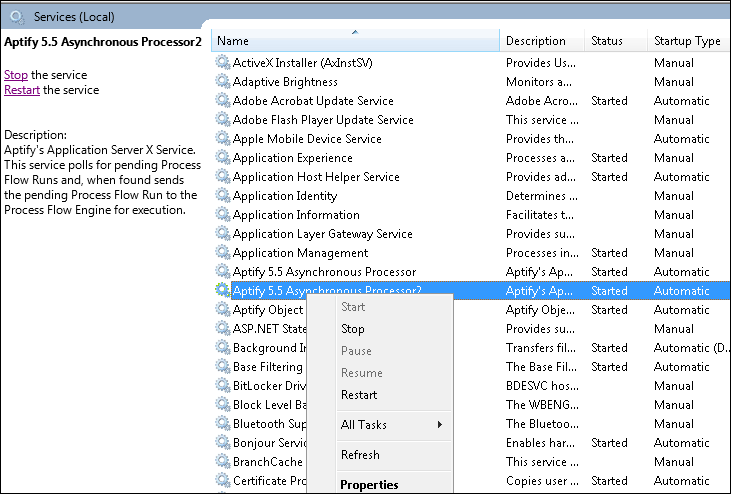Choose Stop from the context menu
The image size is (731, 494).
coord(352,329)
